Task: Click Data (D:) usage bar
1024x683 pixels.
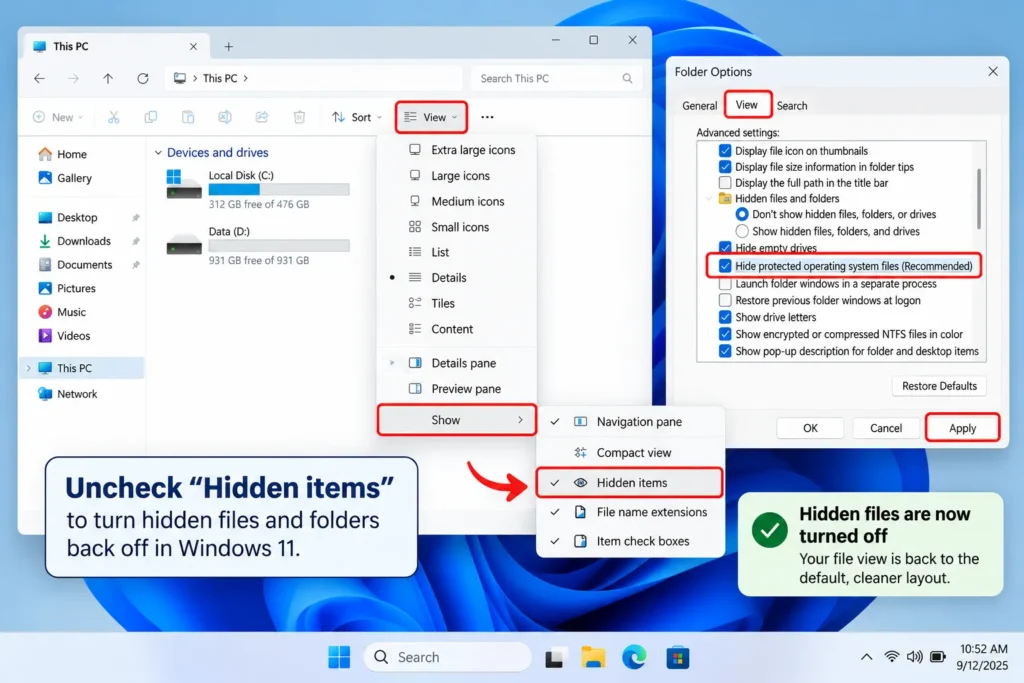Action: (279, 246)
